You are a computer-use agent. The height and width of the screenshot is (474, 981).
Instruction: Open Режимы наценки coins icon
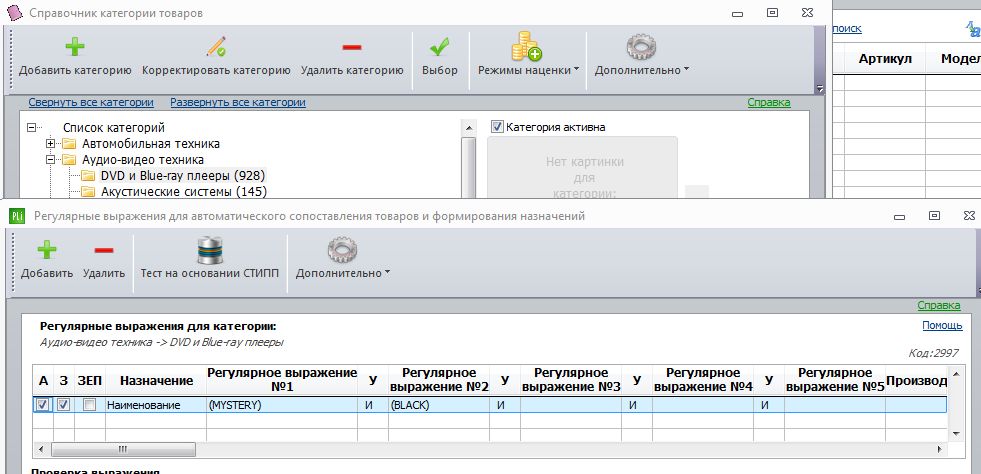click(x=526, y=47)
